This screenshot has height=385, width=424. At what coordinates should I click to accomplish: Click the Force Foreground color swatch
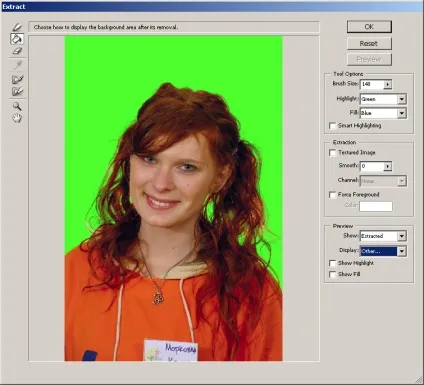click(x=376, y=206)
